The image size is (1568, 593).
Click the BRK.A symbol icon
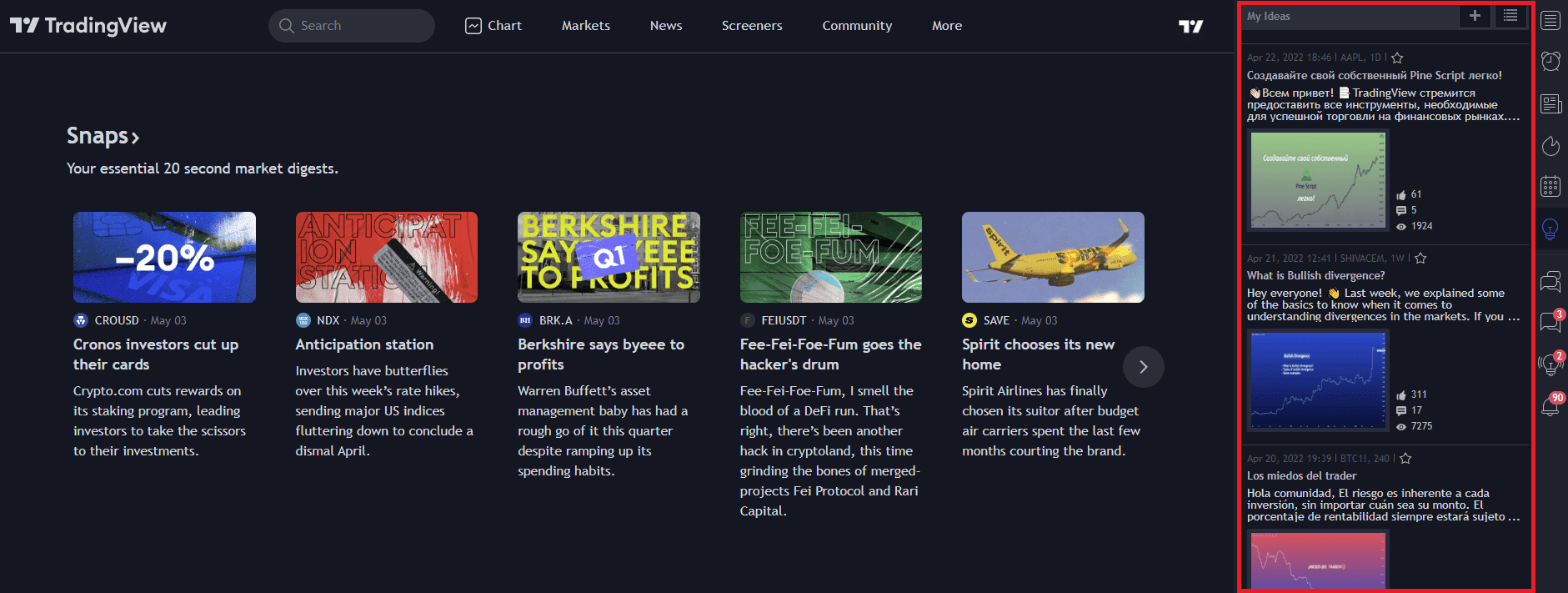pyautogui.click(x=525, y=320)
